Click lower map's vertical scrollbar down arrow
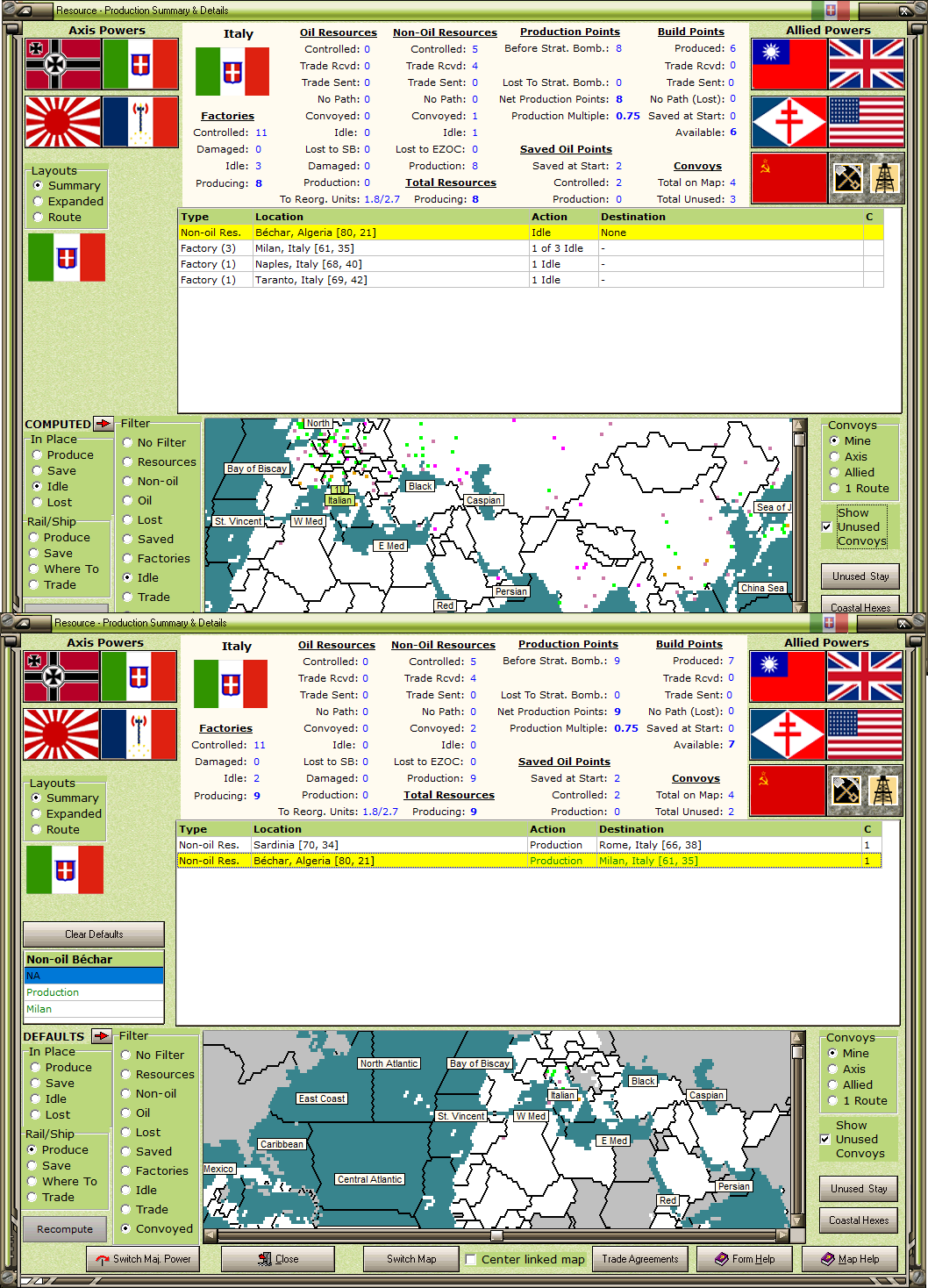The height and width of the screenshot is (1288, 928). [797, 1220]
